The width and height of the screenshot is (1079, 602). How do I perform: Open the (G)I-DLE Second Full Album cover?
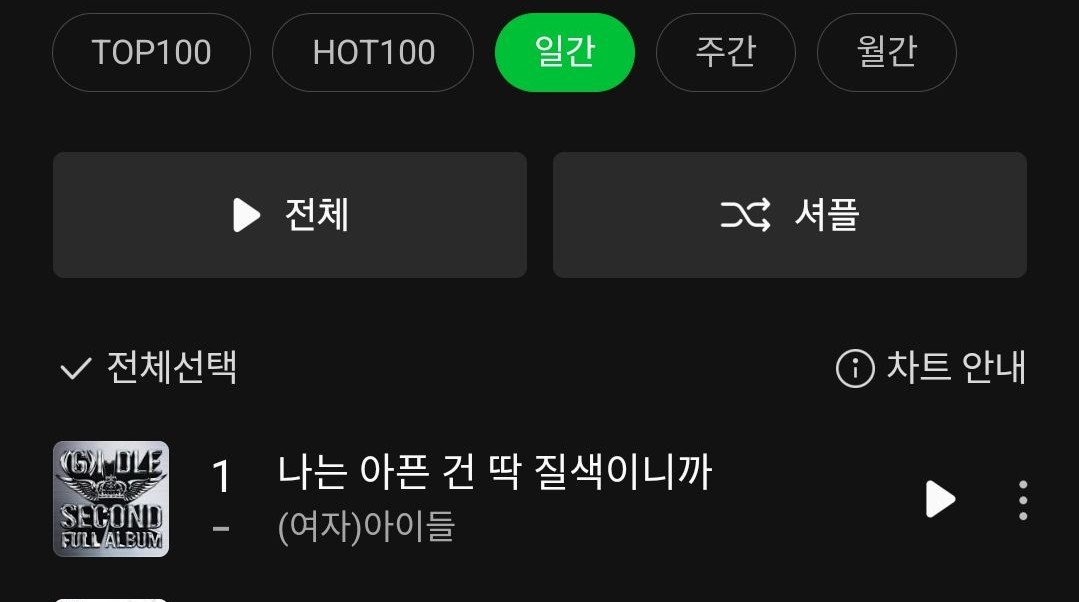tap(111, 499)
